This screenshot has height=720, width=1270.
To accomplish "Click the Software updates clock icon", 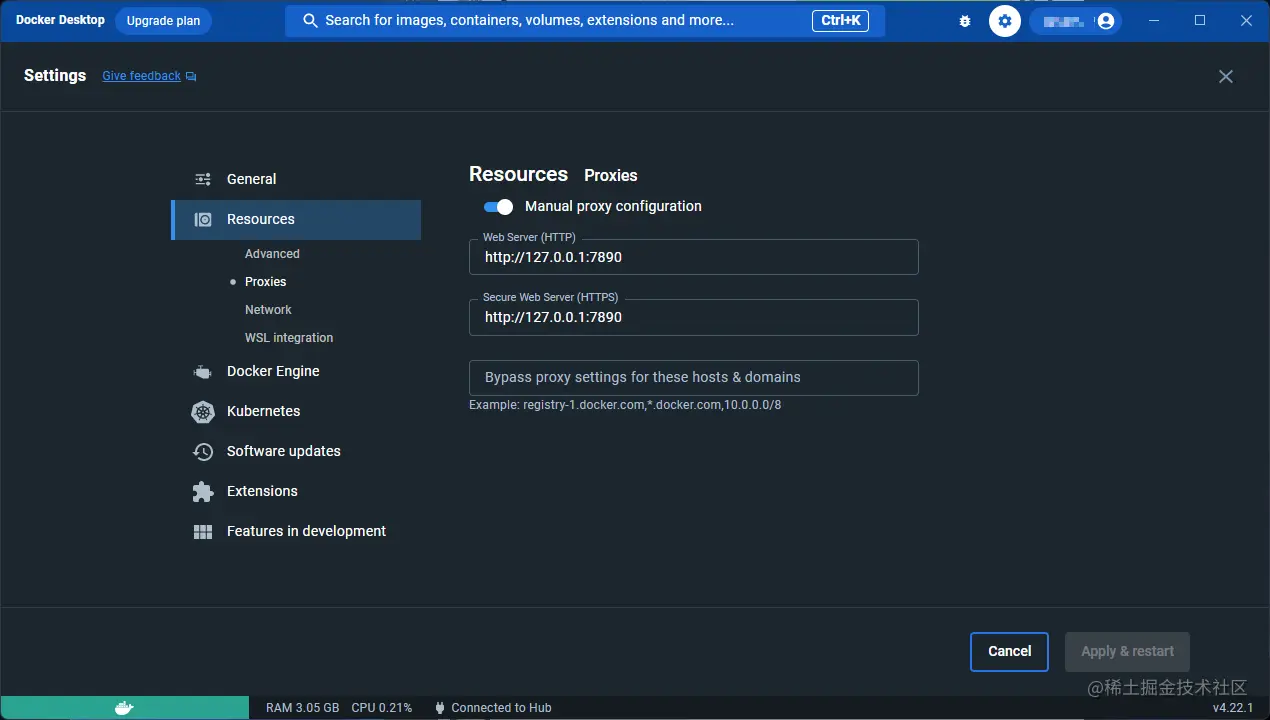I will click(x=203, y=451).
